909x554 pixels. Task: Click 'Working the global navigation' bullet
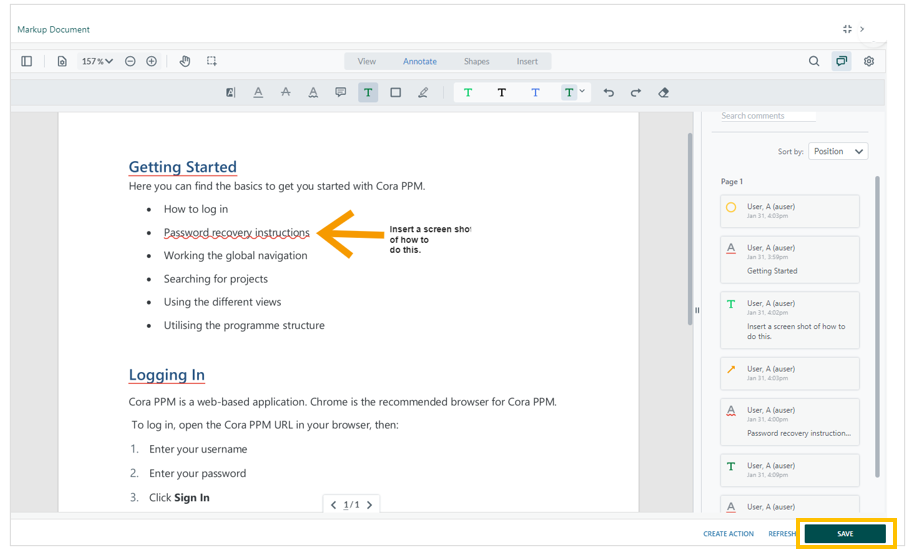235,256
